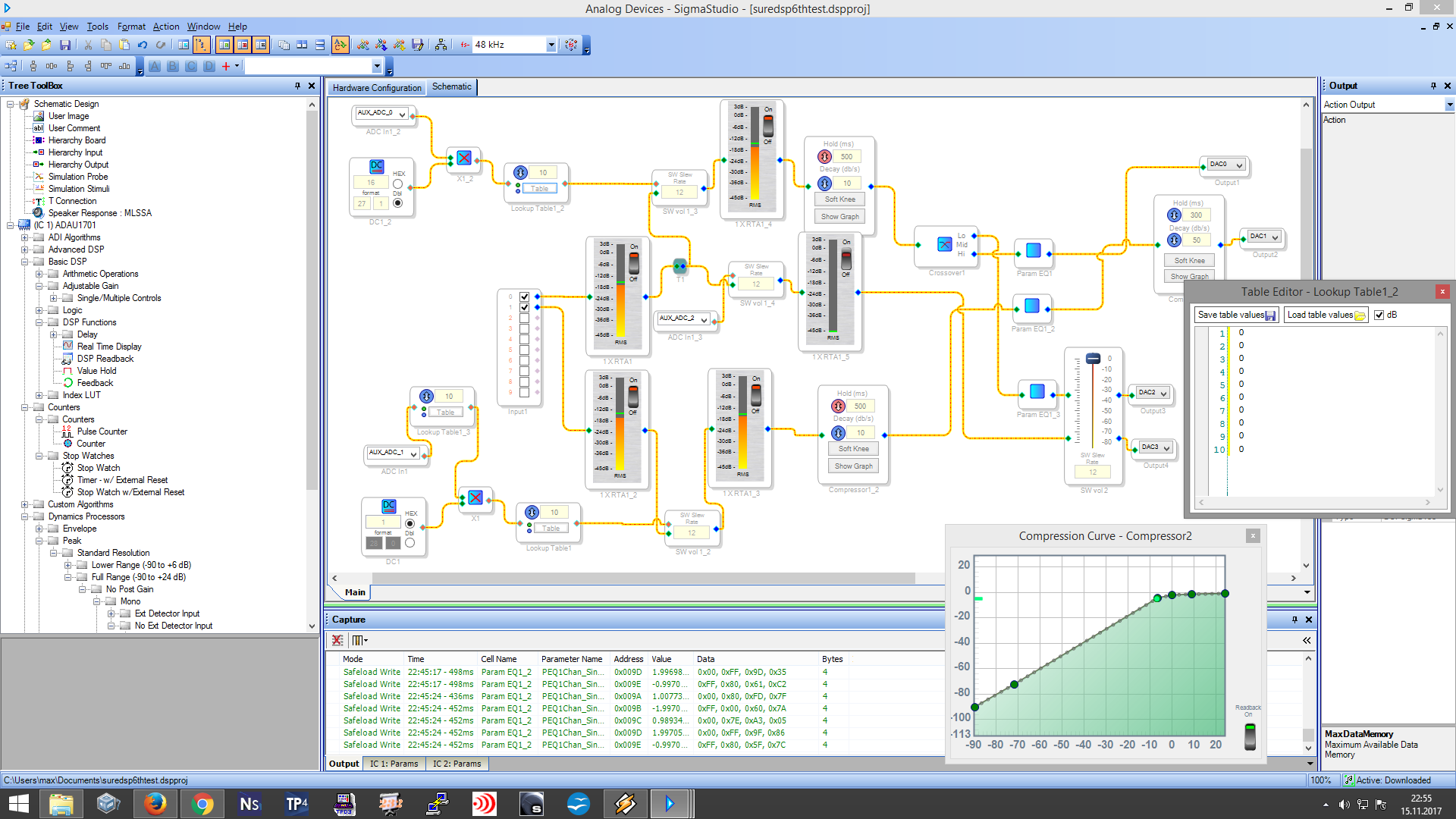
Task: Click the Copy toolbar icon
Action: (106, 45)
